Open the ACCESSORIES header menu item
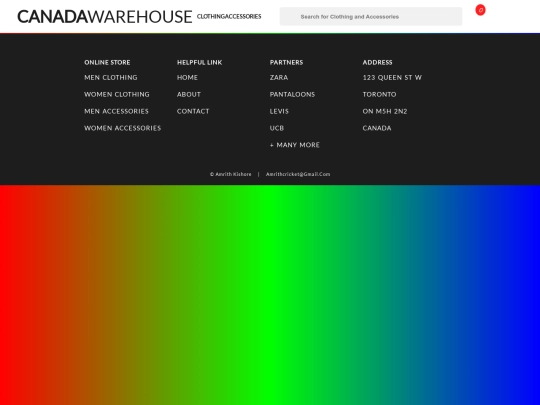Screen dimensions: 540x405 click(243, 17)
